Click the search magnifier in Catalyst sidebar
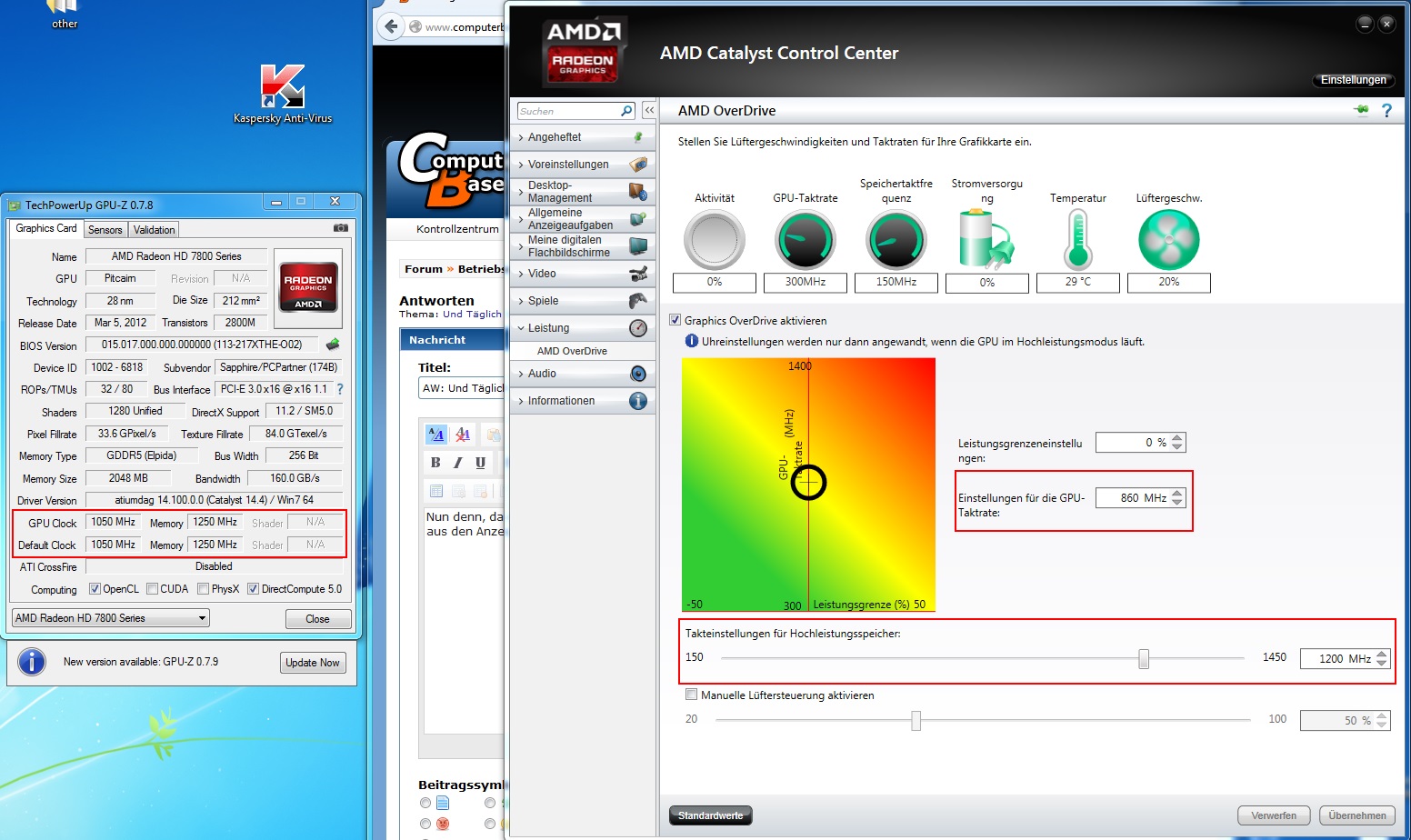1411x840 pixels. (626, 111)
